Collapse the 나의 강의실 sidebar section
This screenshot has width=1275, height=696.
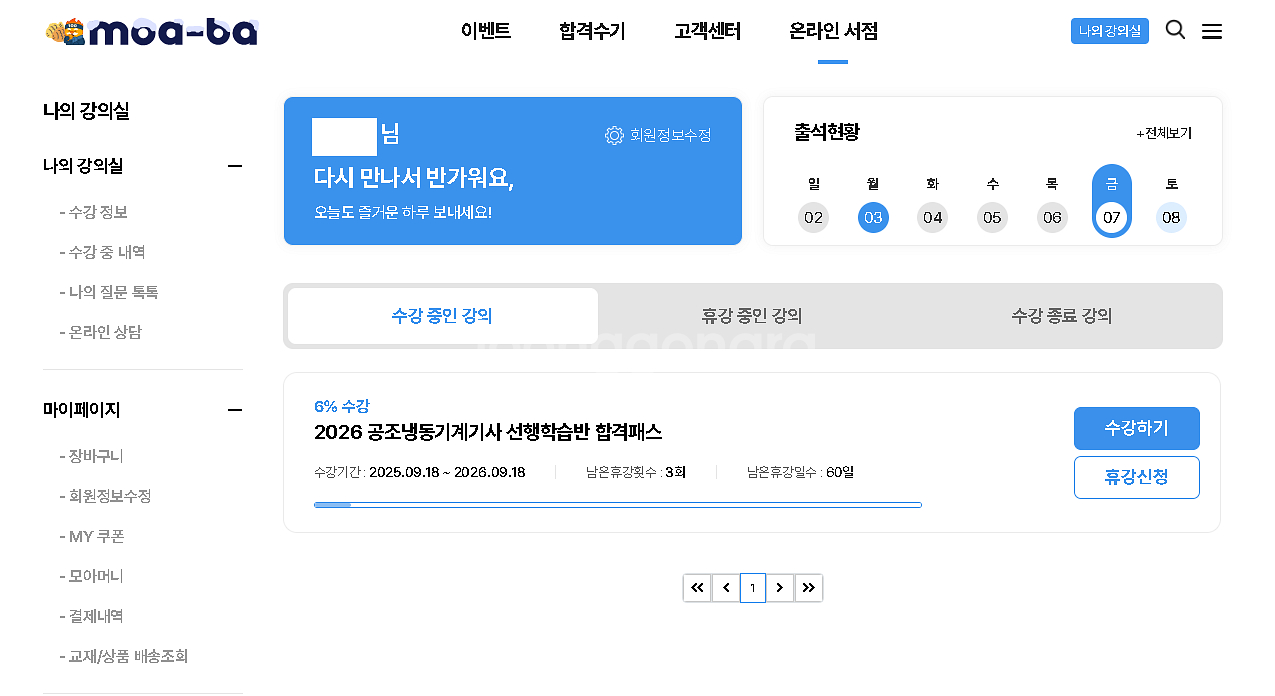(234, 167)
